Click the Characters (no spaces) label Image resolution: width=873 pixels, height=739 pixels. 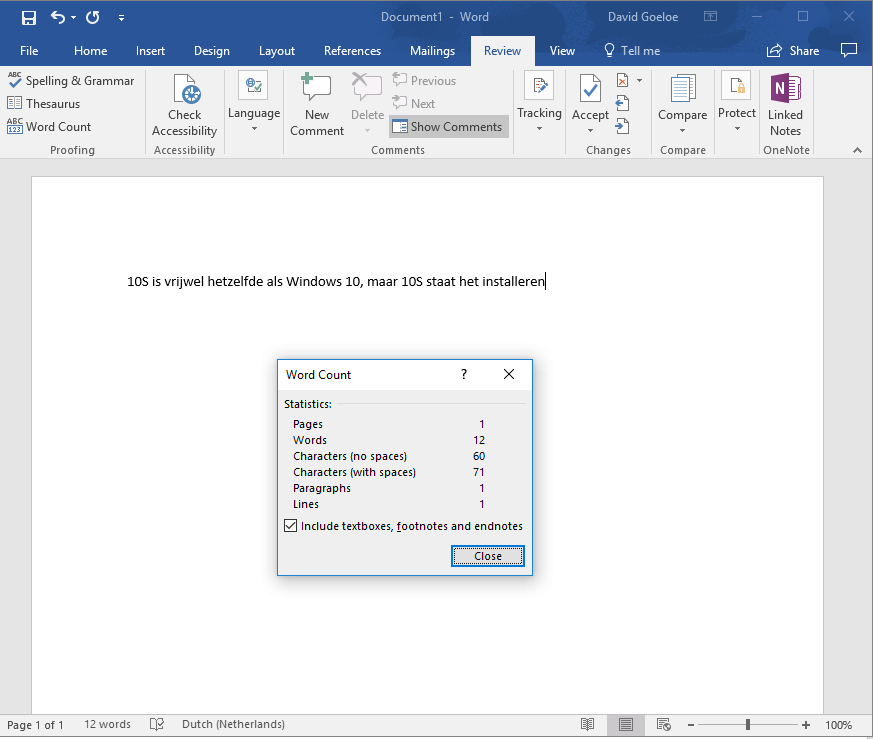350,456
